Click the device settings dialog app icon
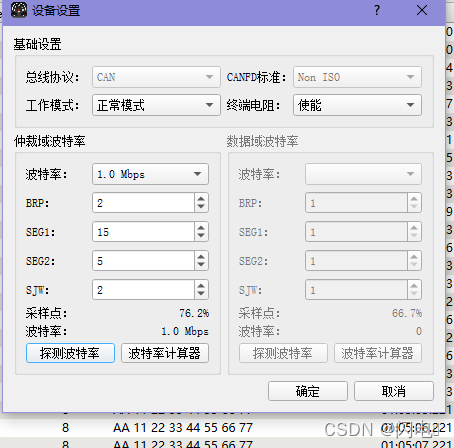The width and height of the screenshot is (454, 448). [19, 10]
